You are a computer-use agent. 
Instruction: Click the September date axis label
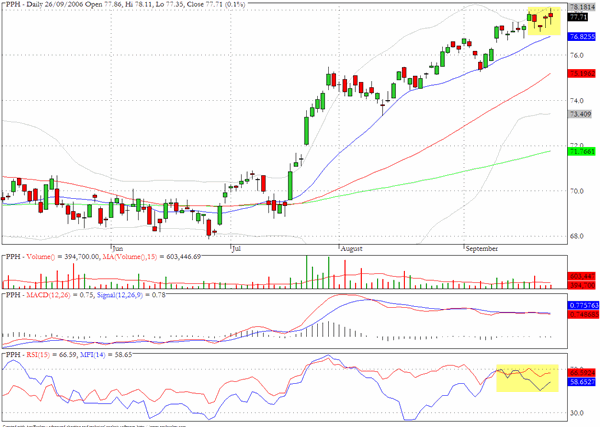pyautogui.click(x=482, y=249)
